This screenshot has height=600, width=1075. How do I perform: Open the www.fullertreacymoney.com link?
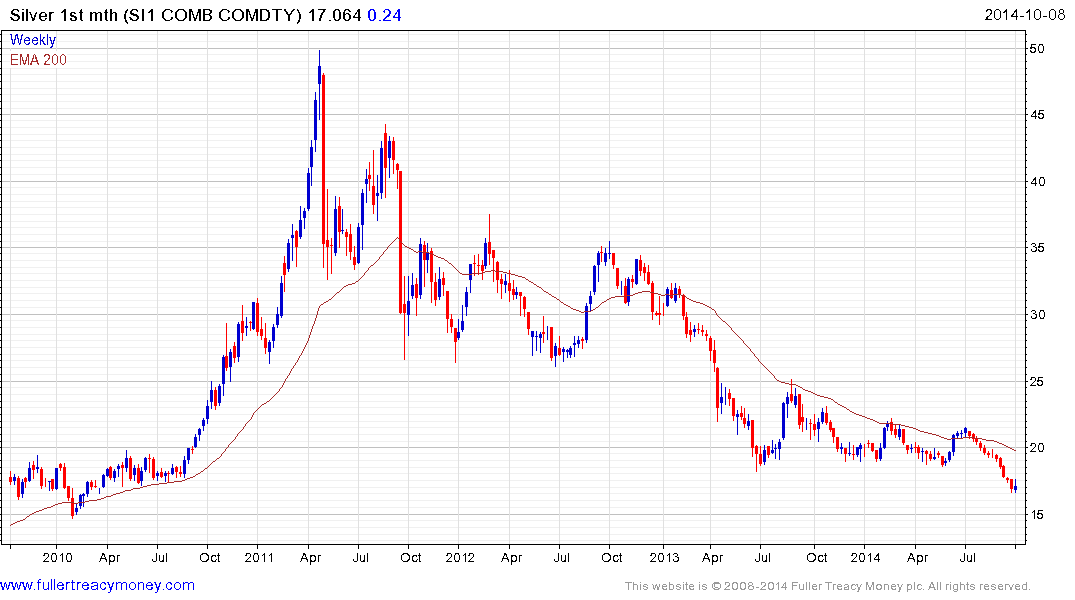pyautogui.click(x=97, y=585)
